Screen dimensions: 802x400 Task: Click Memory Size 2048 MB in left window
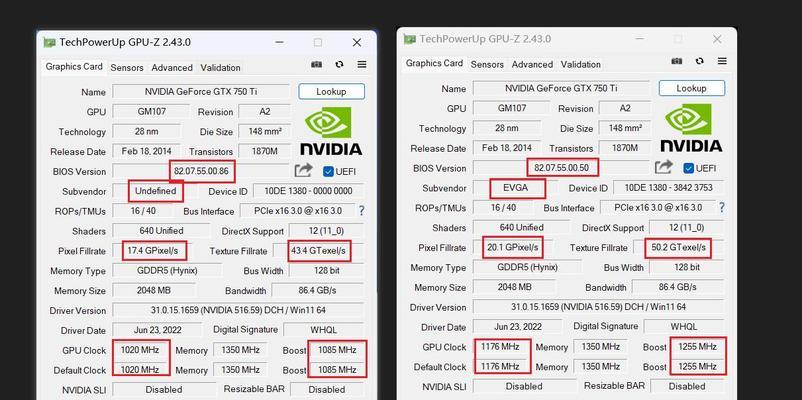point(154,291)
